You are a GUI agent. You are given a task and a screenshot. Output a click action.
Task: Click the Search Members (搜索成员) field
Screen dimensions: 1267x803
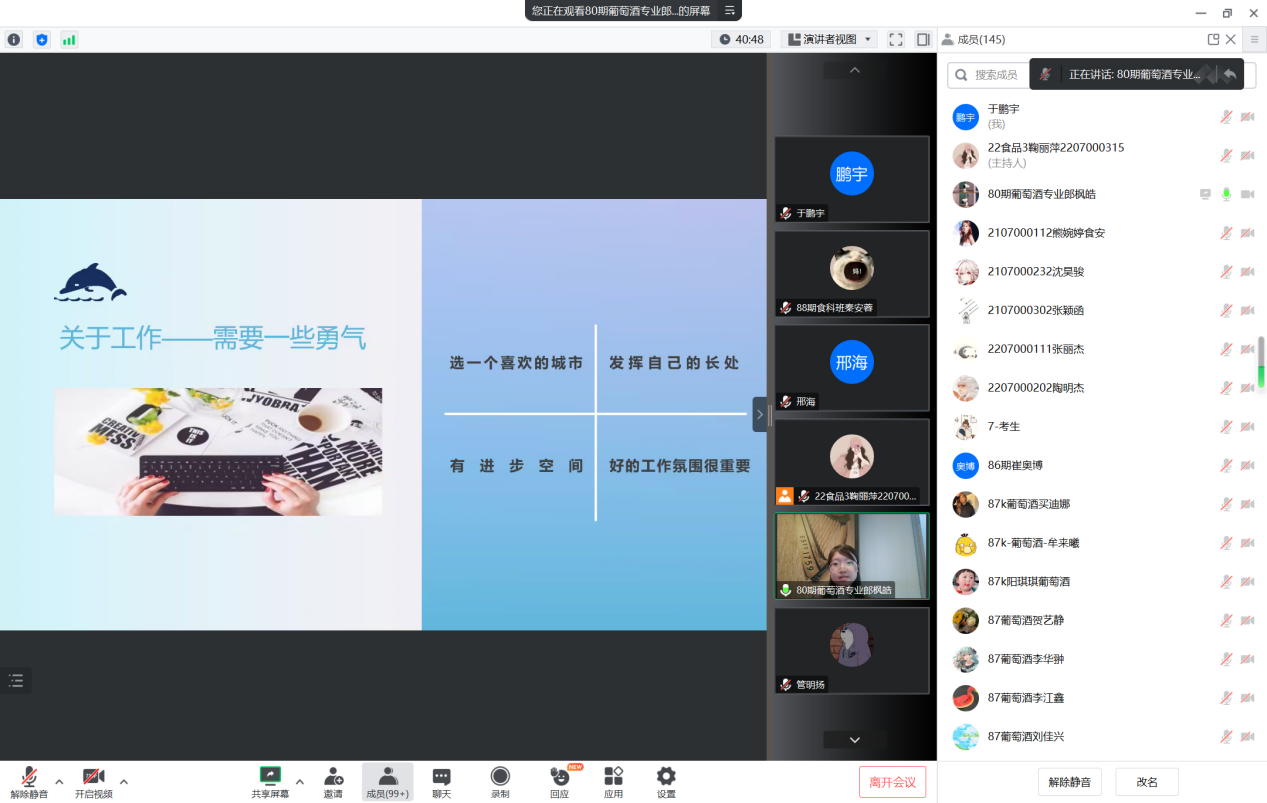[985, 75]
